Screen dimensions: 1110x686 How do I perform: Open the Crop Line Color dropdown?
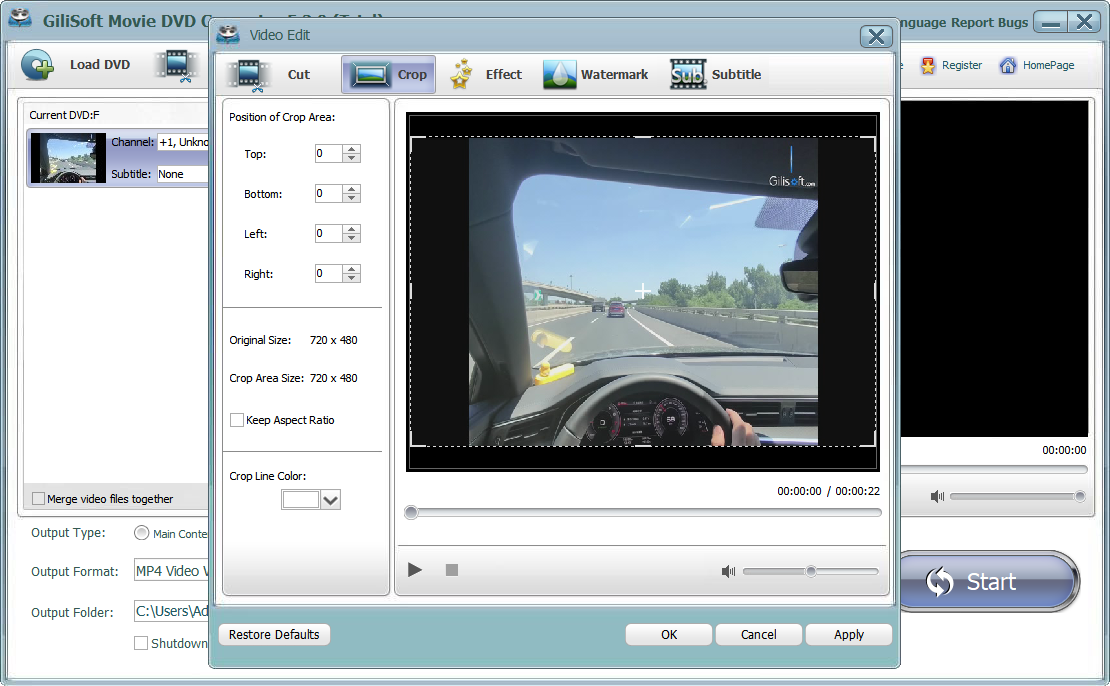[331, 500]
